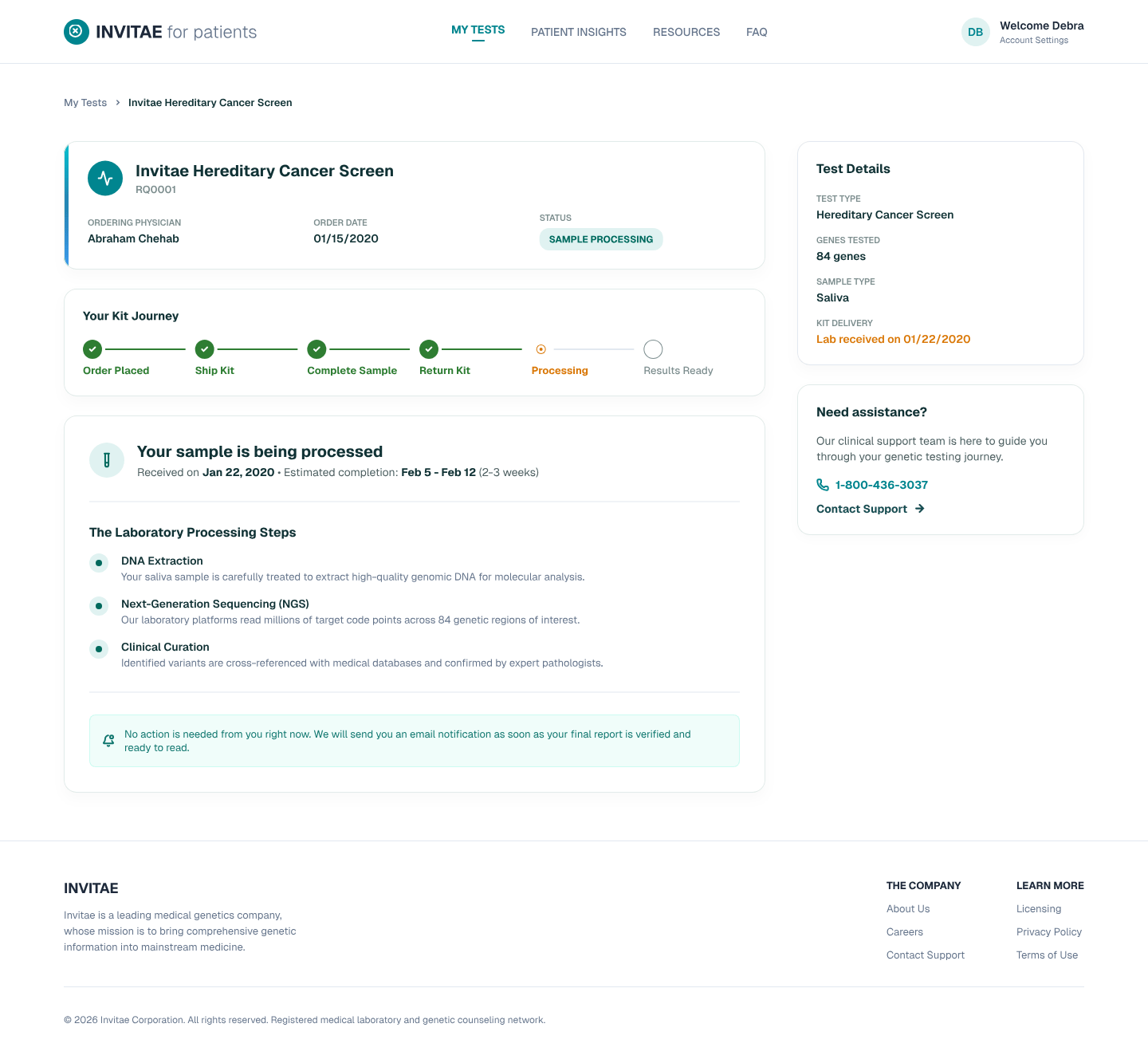This screenshot has height=1059, width=1148.
Task: Click the orange Processing step marker
Action: (541, 349)
